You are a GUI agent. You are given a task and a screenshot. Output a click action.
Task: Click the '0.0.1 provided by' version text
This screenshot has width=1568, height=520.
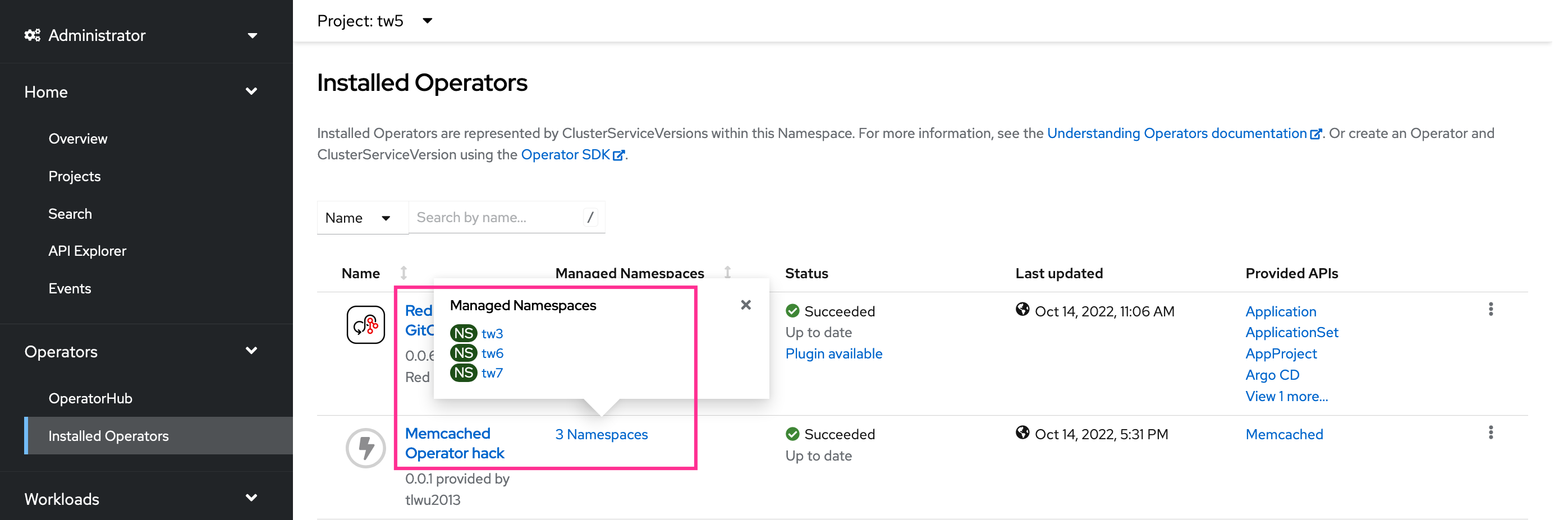point(457,479)
